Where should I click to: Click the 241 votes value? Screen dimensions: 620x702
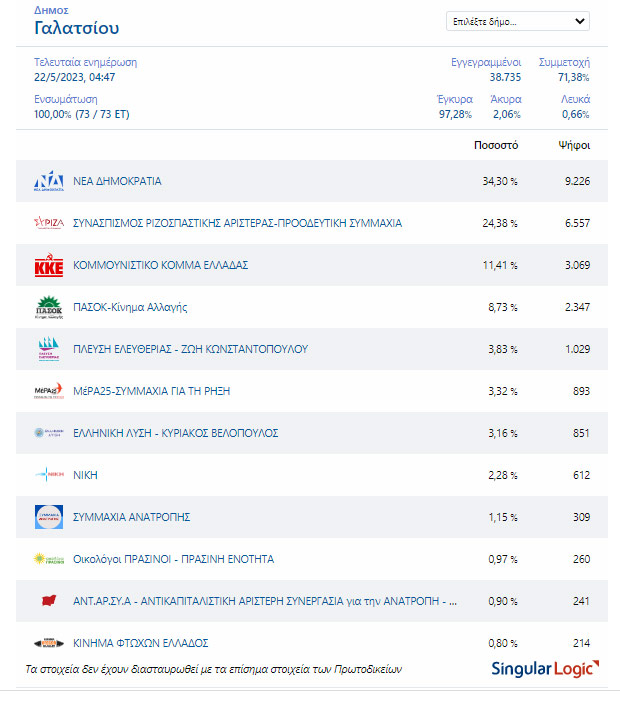click(x=582, y=601)
